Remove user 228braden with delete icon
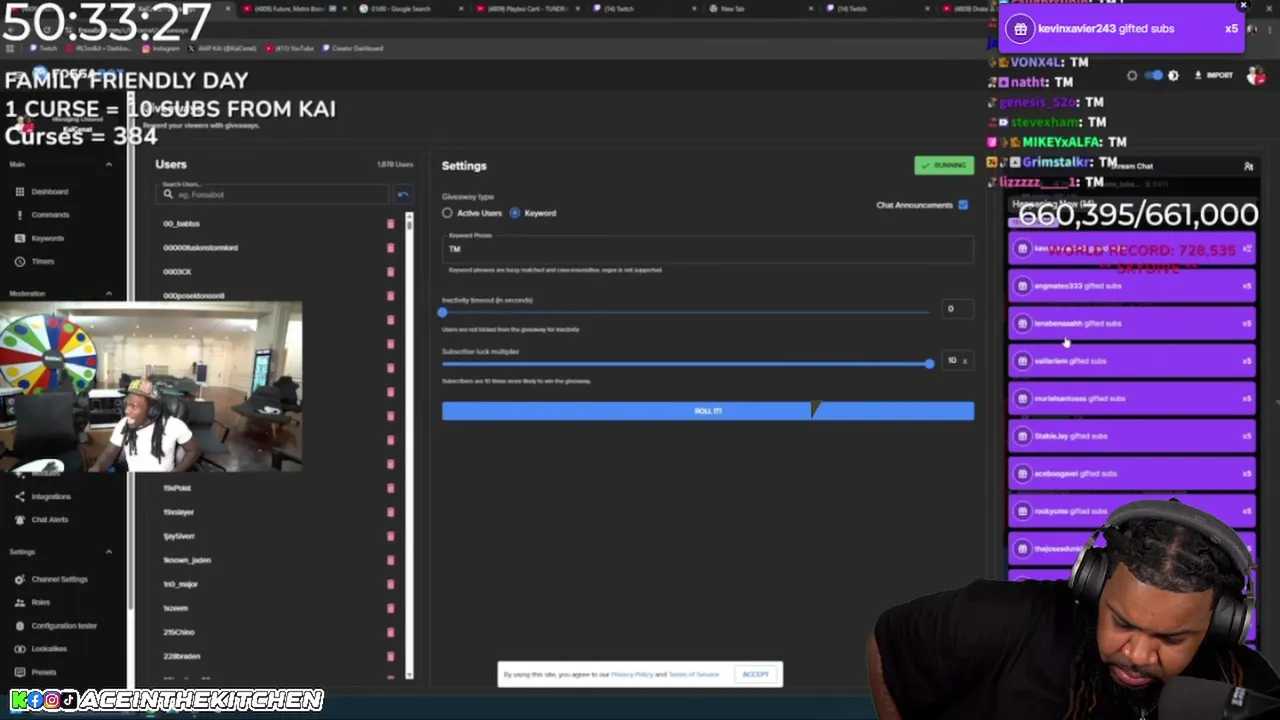Screen dimensions: 1280x720 [x=390, y=656]
